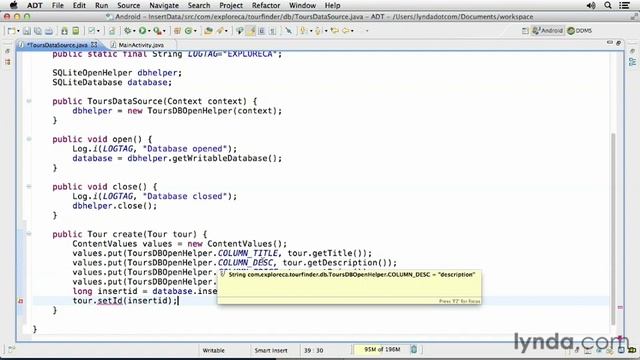
Task: Open the Android SDK Manager icon
Action: coord(64,31)
